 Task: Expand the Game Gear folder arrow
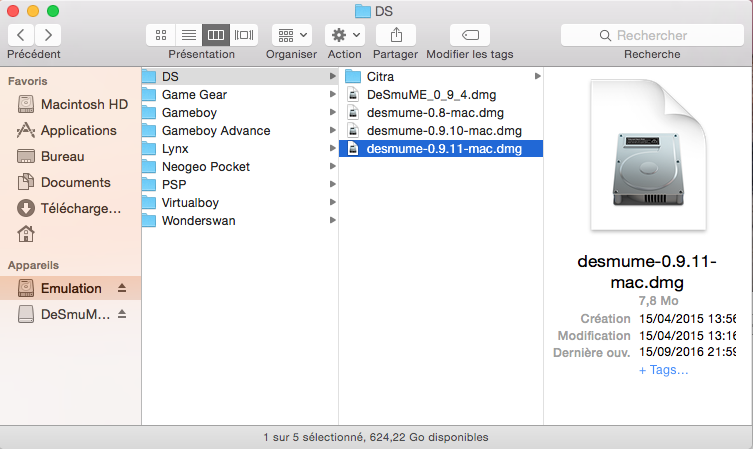[332, 95]
